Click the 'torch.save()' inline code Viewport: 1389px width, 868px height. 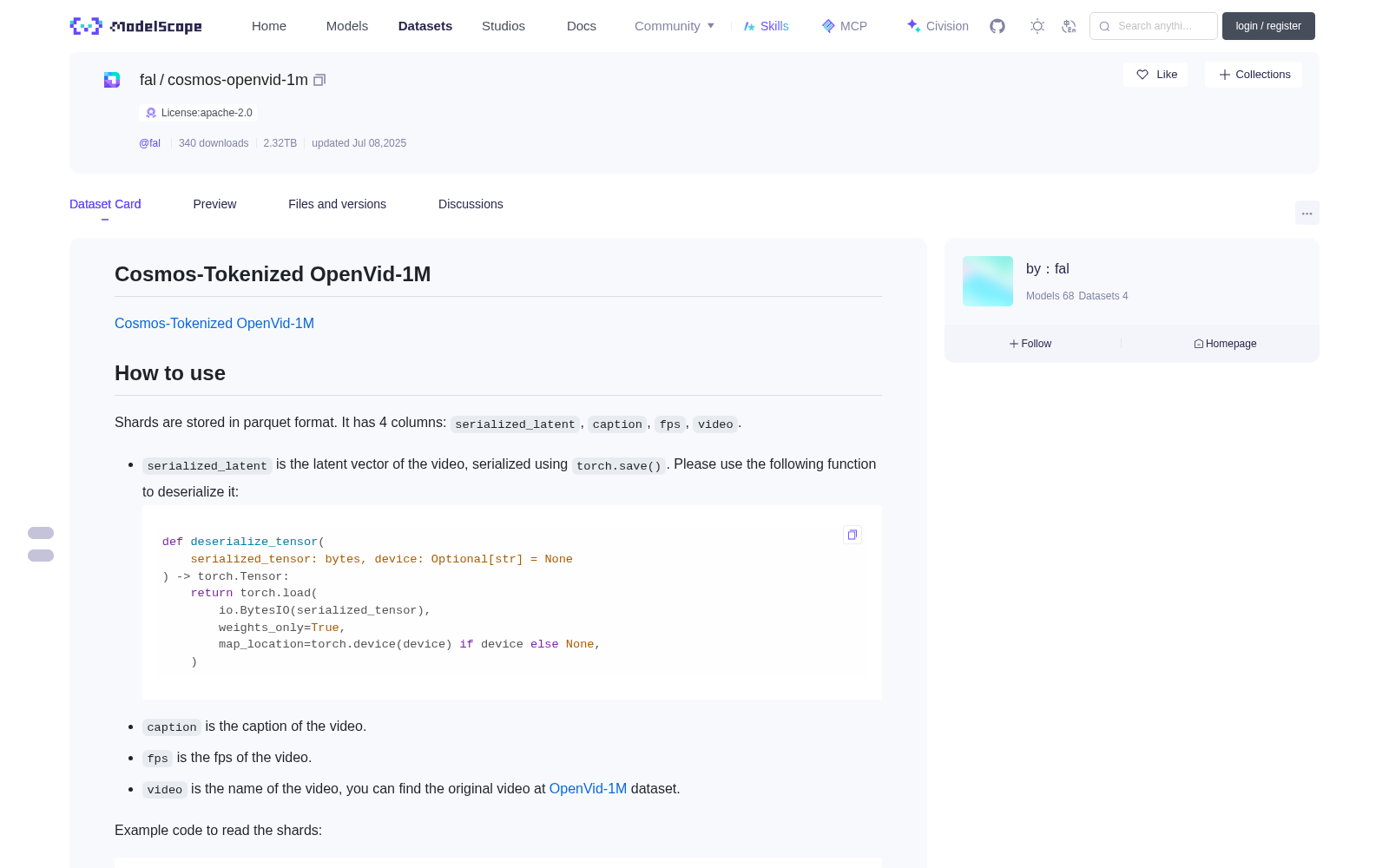(x=619, y=465)
